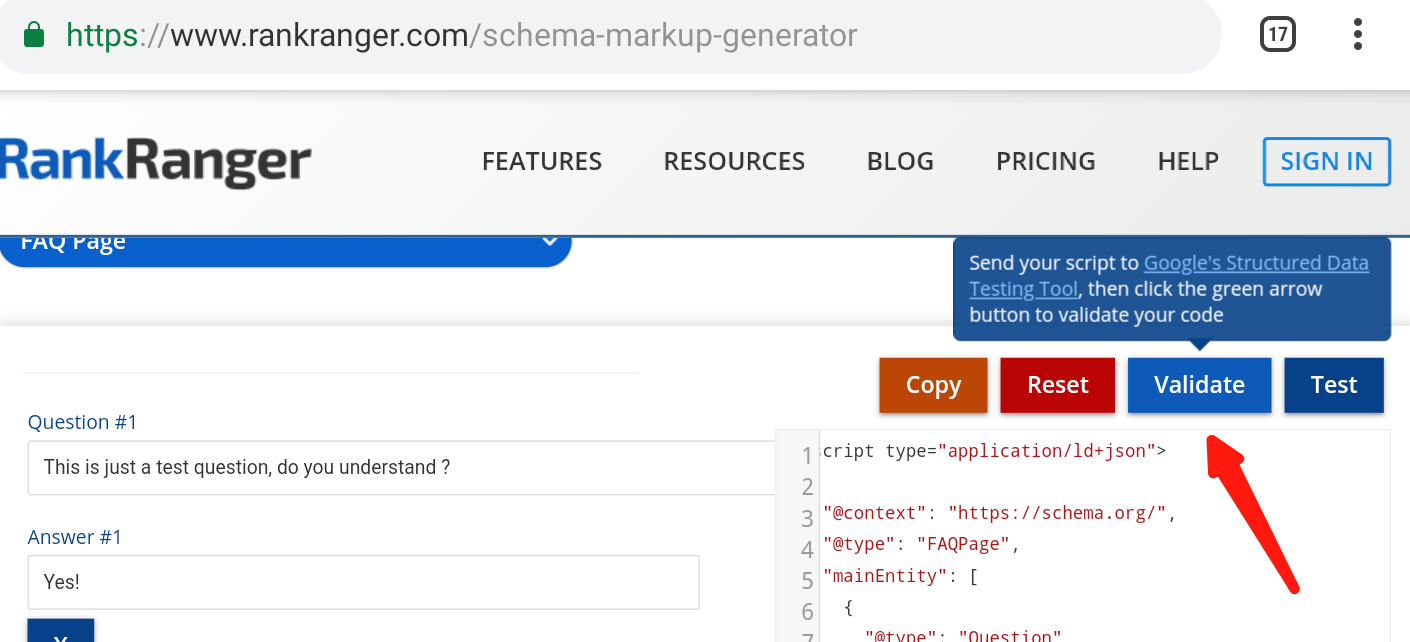Viewport: 1410px width, 642px height.
Task: Click the Validate button
Action: pyautogui.click(x=1199, y=385)
